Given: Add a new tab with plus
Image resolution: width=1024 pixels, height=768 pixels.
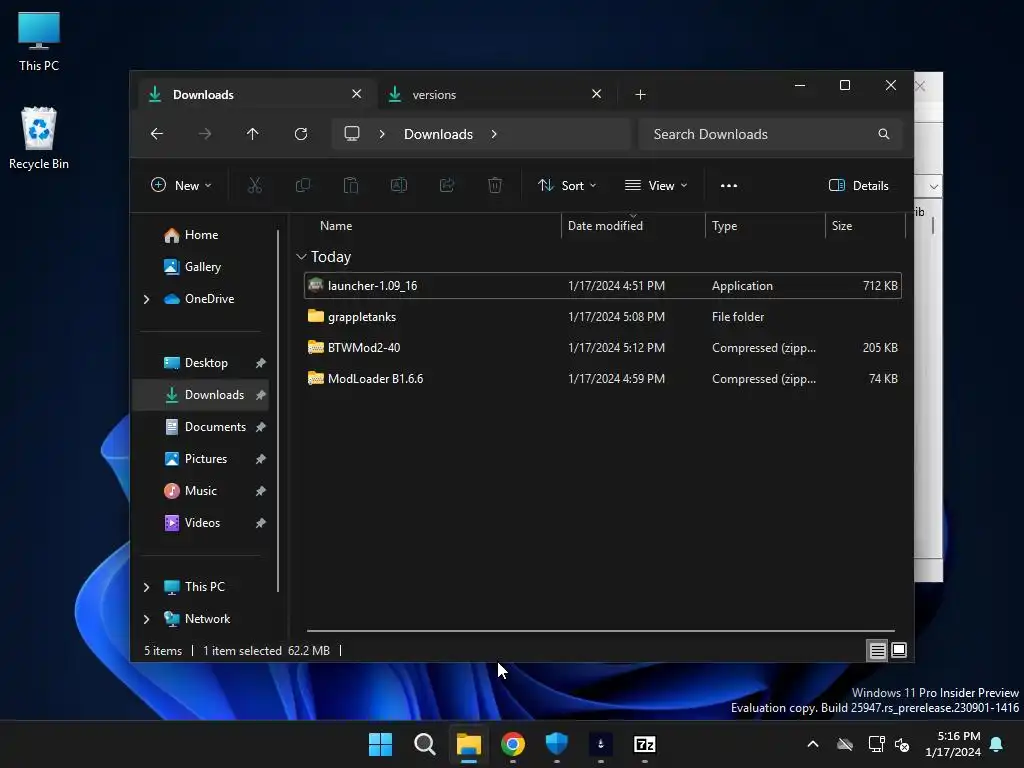Looking at the screenshot, I should click(x=641, y=95).
